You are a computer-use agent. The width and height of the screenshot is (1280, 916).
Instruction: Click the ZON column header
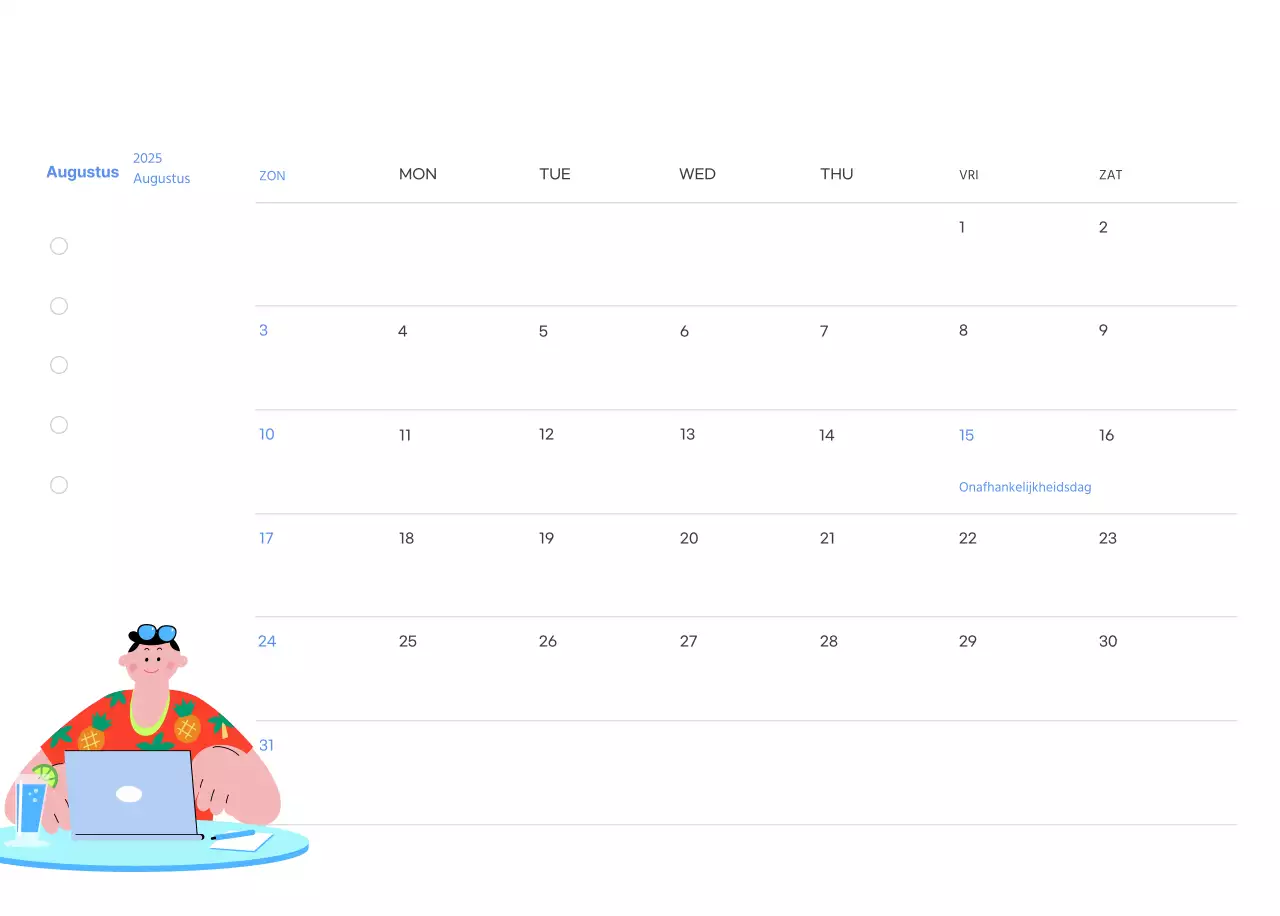272,174
